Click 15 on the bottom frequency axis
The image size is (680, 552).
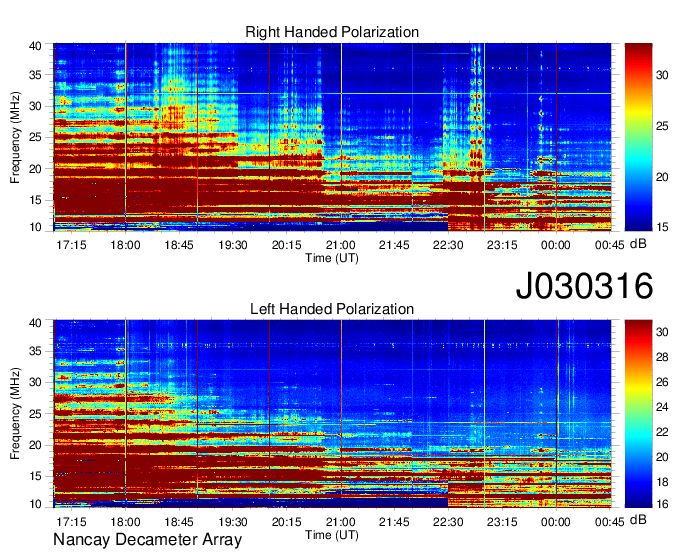pyautogui.click(x=35, y=476)
